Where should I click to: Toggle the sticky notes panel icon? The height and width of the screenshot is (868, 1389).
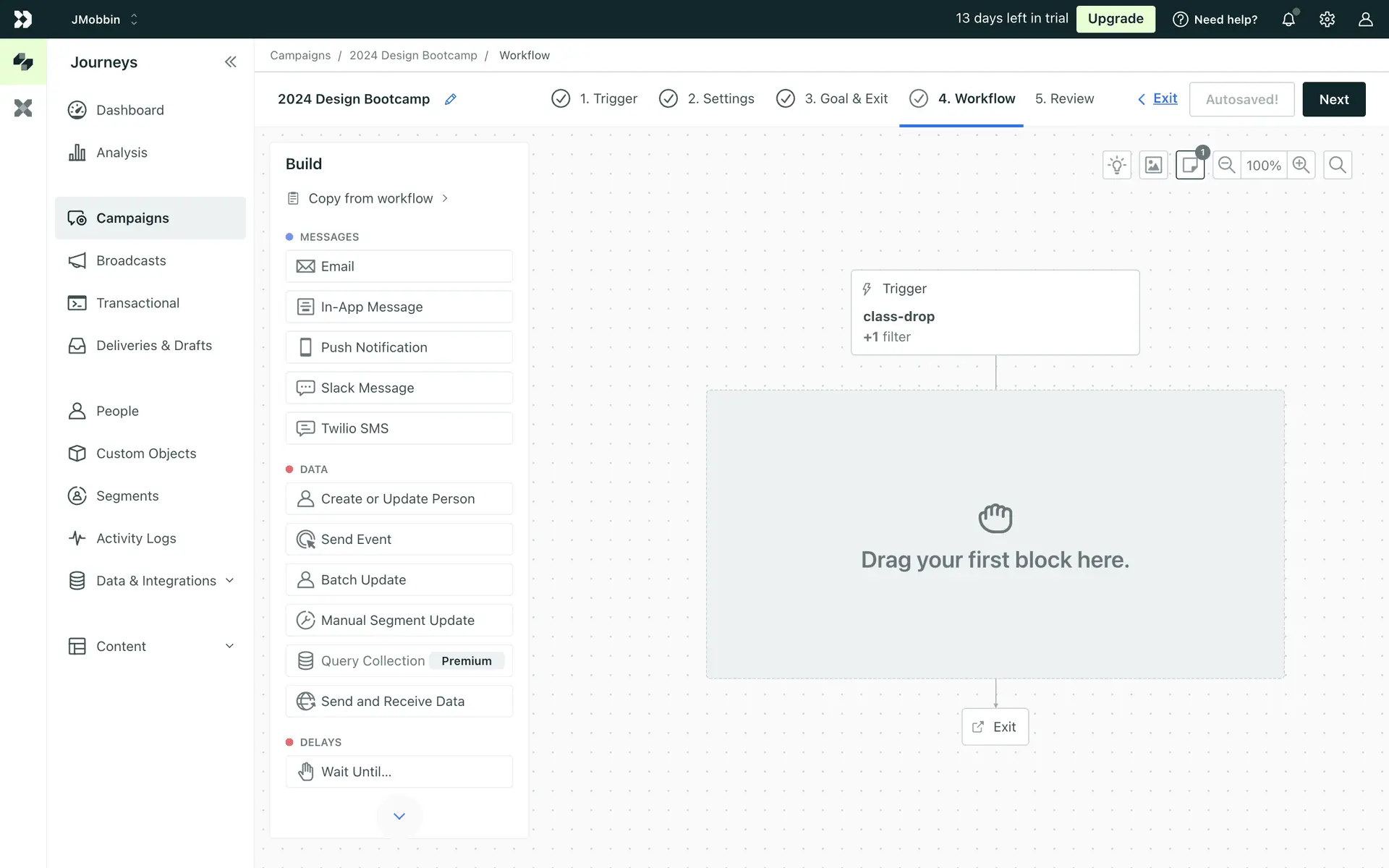click(x=1190, y=166)
